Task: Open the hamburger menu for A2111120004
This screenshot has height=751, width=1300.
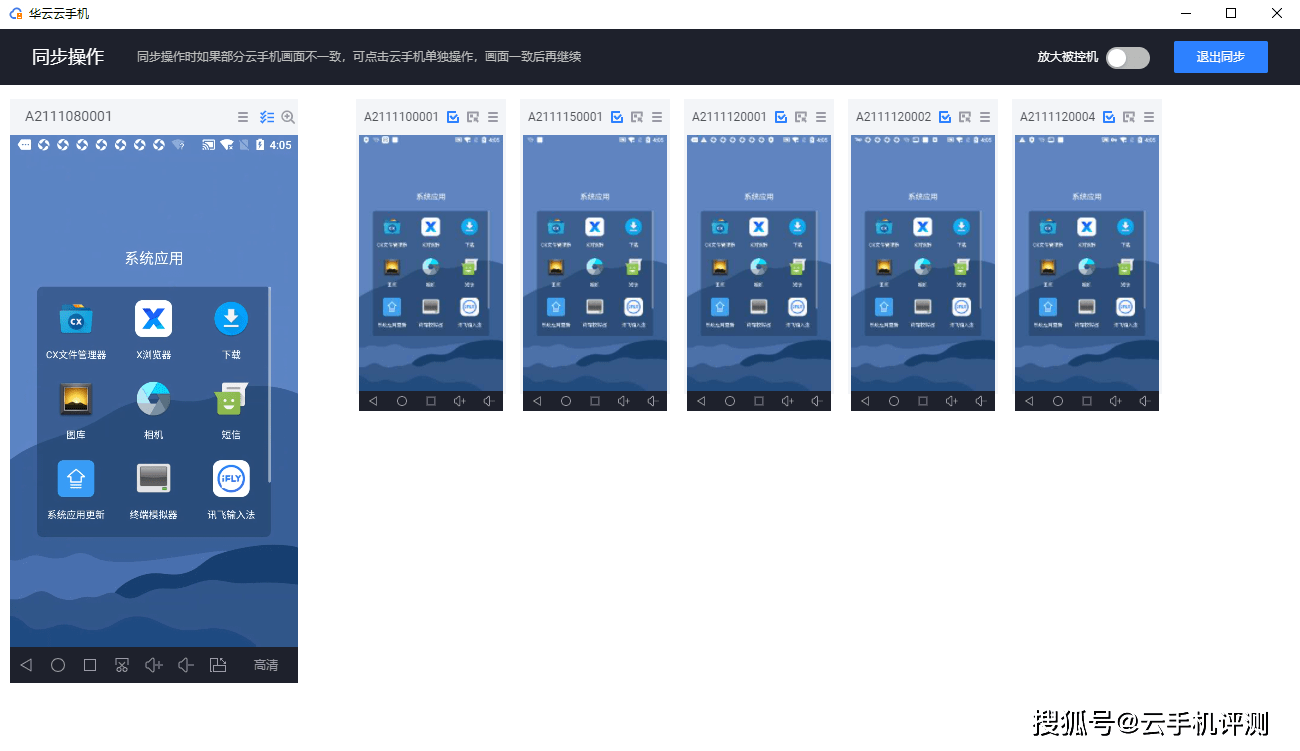Action: coord(1149,117)
